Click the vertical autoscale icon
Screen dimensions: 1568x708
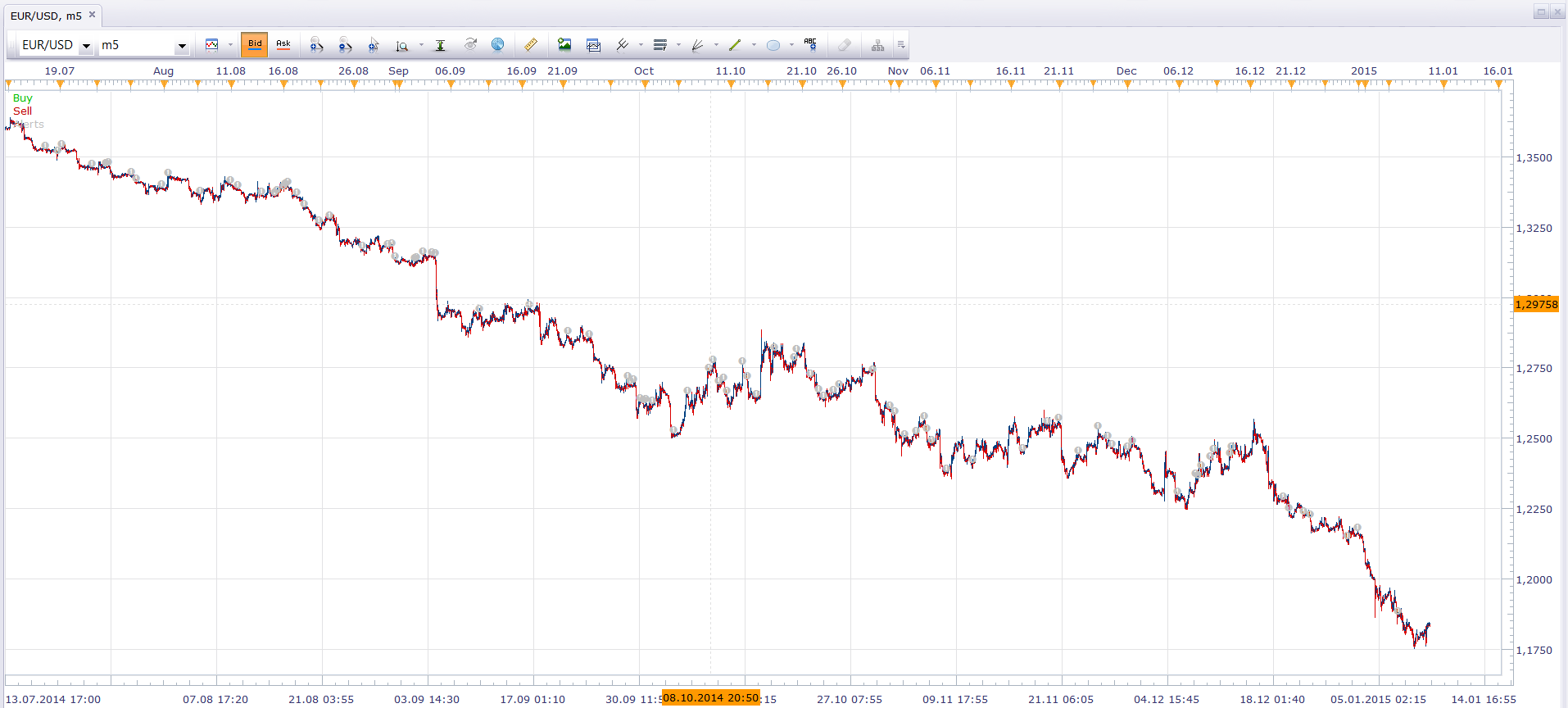tap(440, 45)
